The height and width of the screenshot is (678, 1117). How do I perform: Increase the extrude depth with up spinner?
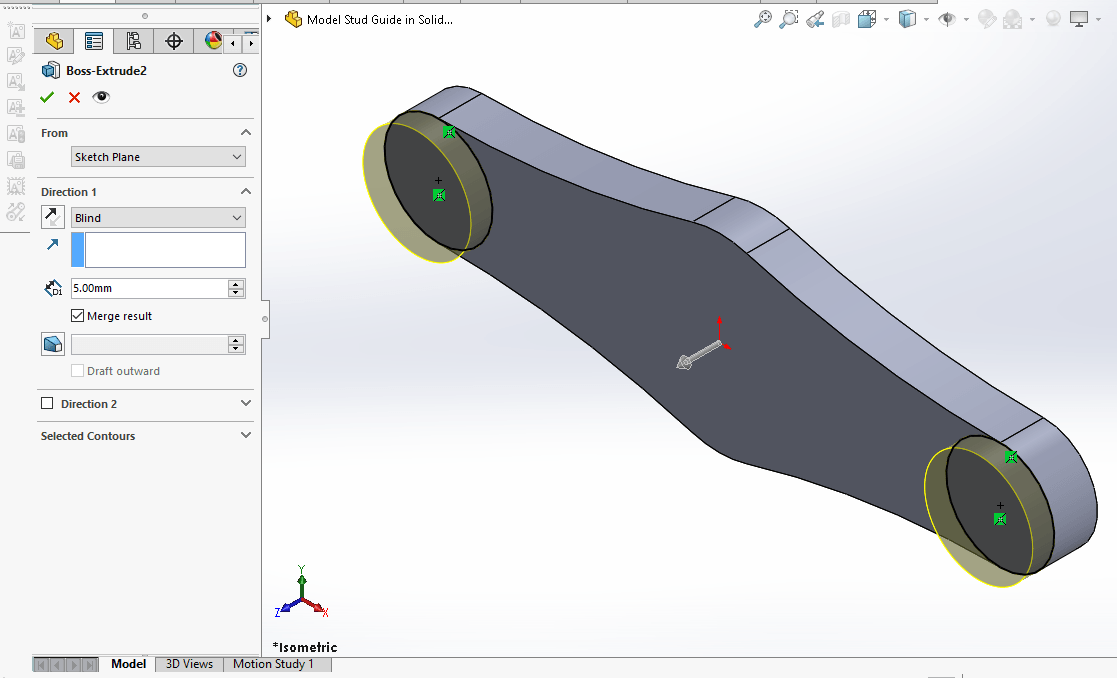(236, 283)
